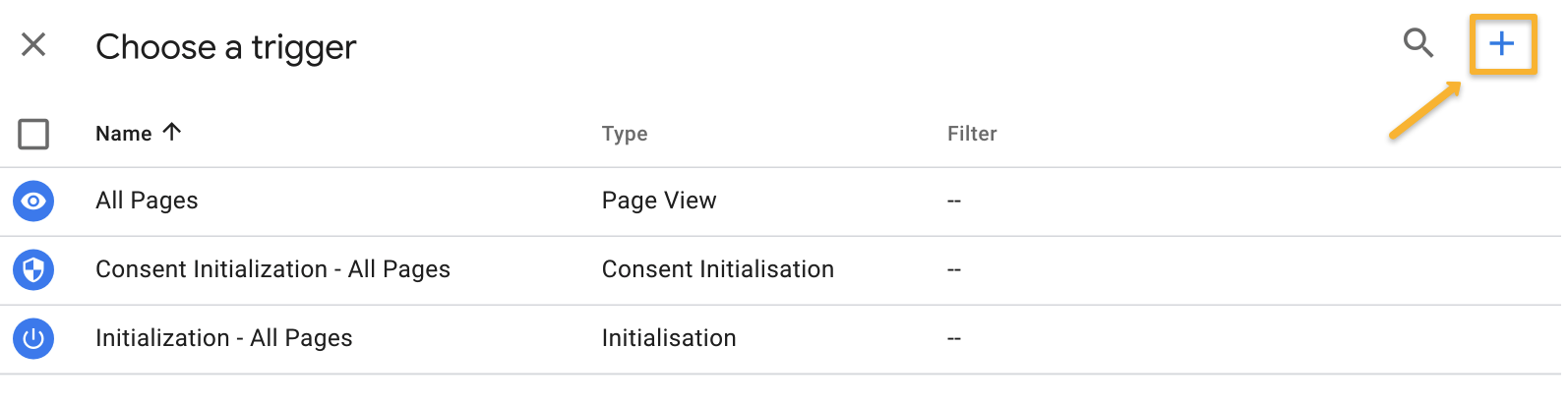Click the plus icon to add trigger
This screenshot has height=405, width=1568.
click(x=1501, y=43)
